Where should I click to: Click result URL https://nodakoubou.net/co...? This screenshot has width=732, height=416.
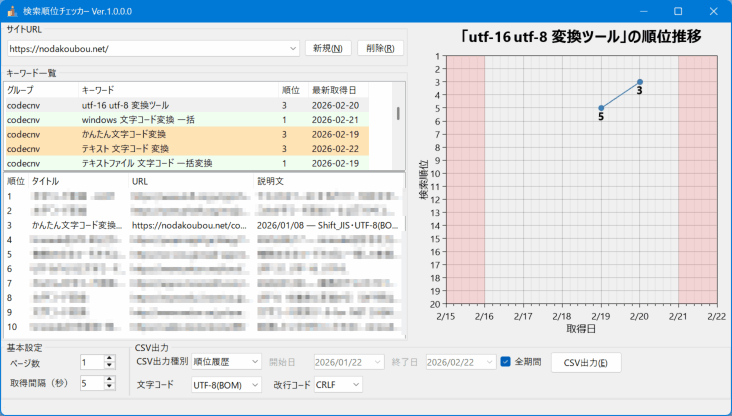189,226
